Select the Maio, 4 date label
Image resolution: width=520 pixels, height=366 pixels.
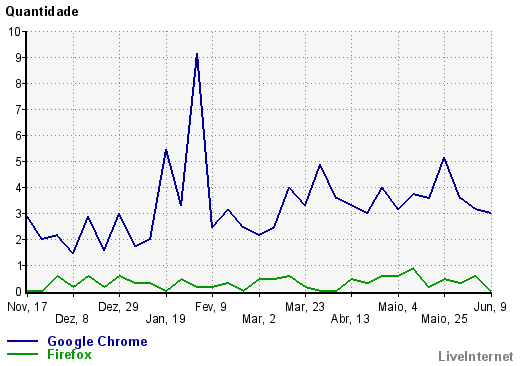398,307
